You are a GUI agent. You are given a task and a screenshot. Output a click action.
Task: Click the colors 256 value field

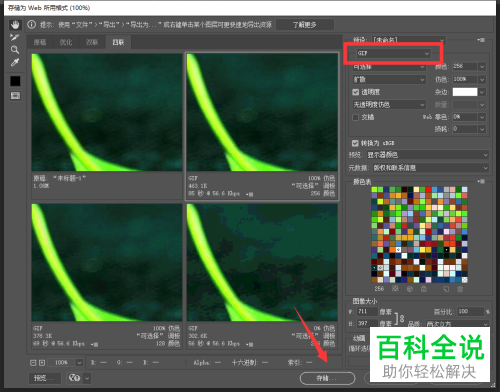pyautogui.click(x=465, y=66)
